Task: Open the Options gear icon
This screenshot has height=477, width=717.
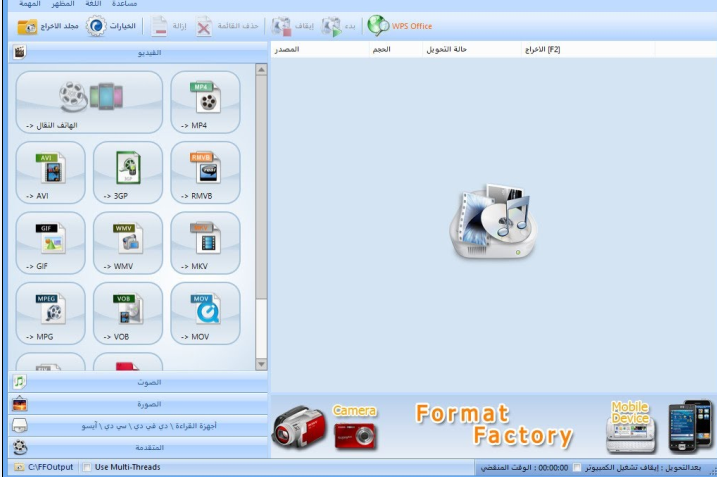Action: [96, 26]
